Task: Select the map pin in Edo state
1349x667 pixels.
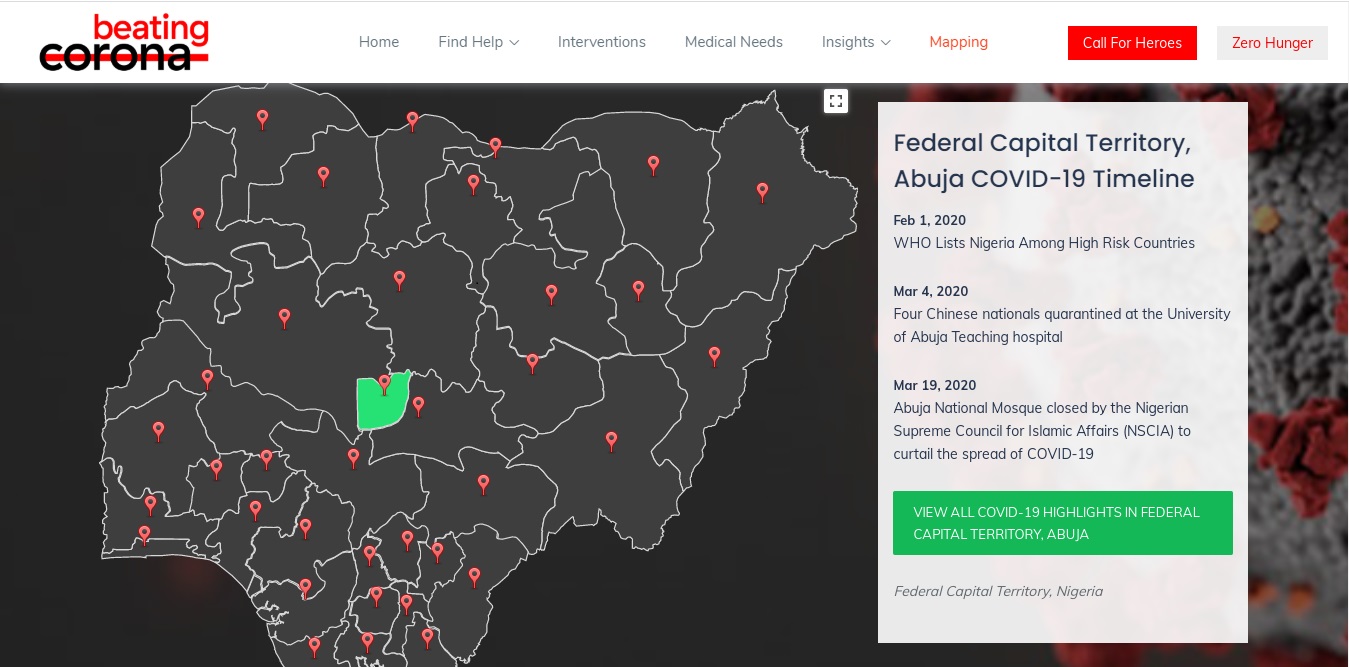Action: tap(305, 527)
